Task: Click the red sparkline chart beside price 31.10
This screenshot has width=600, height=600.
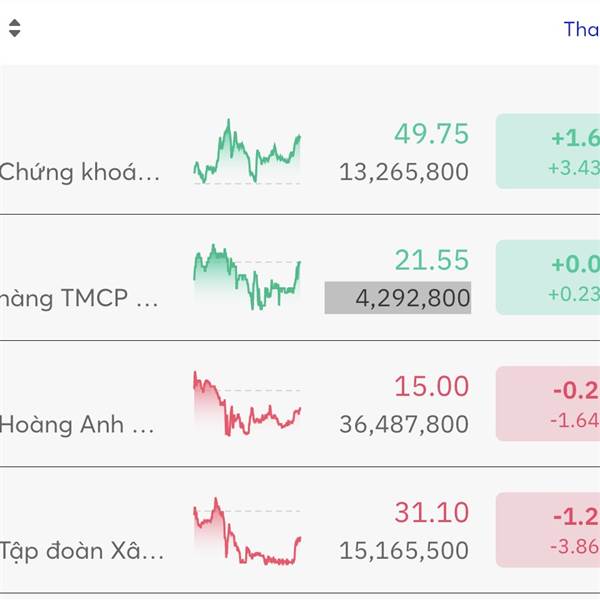Action: tap(247, 531)
